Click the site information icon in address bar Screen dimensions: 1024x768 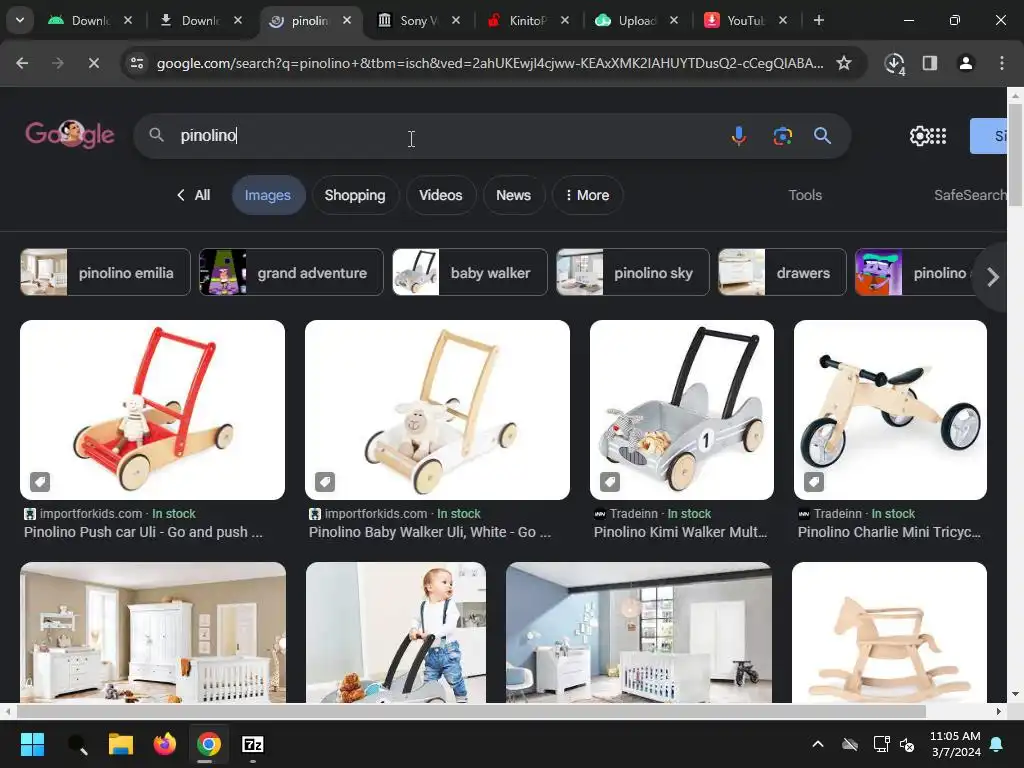click(x=137, y=63)
